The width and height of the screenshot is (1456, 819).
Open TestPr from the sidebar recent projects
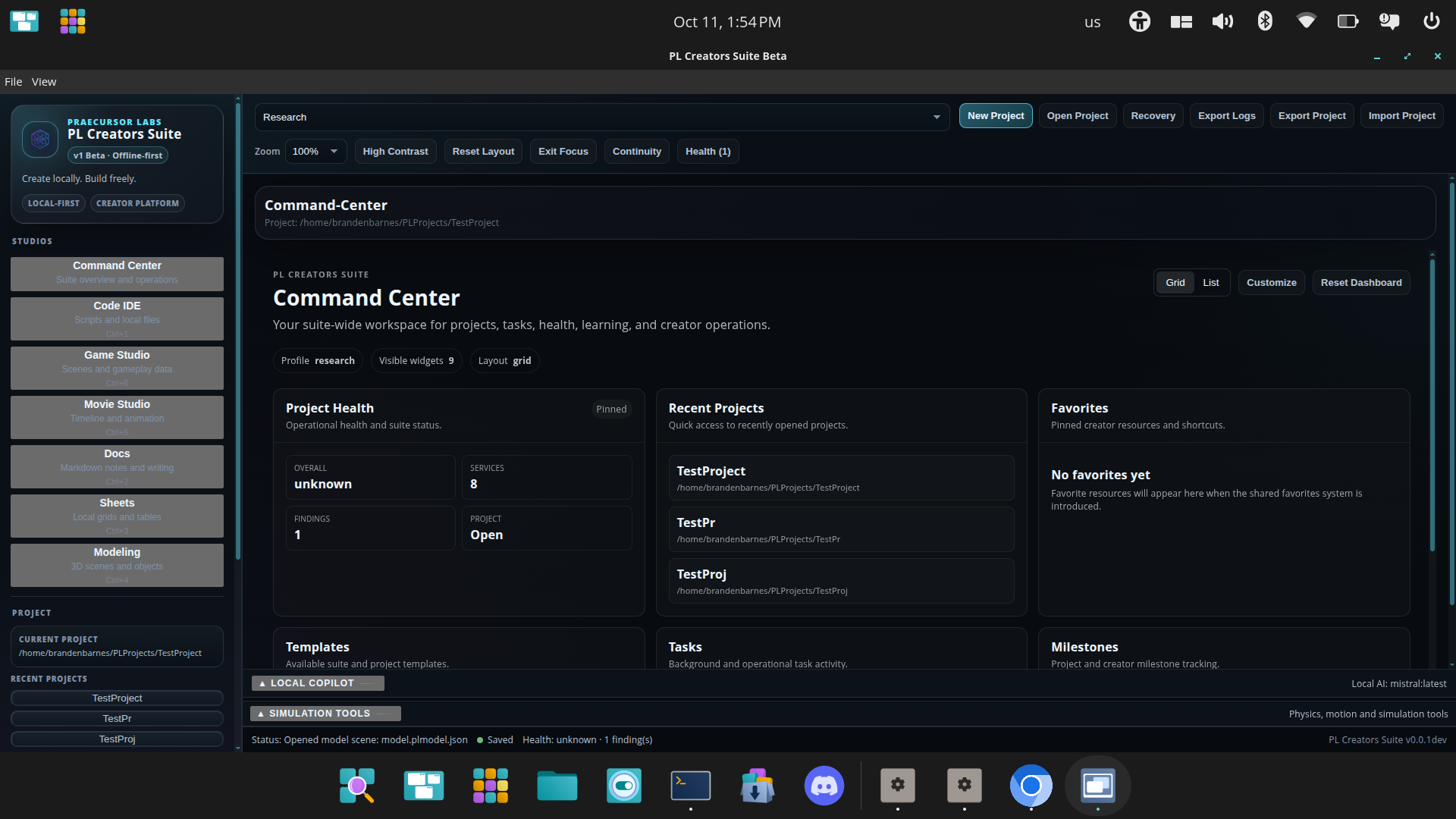(117, 718)
